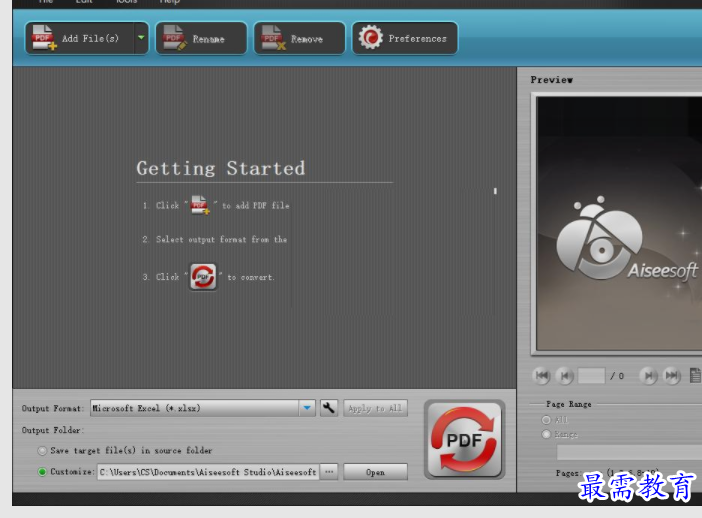Click the page number field in the preview
Screen dimensions: 702x518
pyautogui.click(x=591, y=376)
